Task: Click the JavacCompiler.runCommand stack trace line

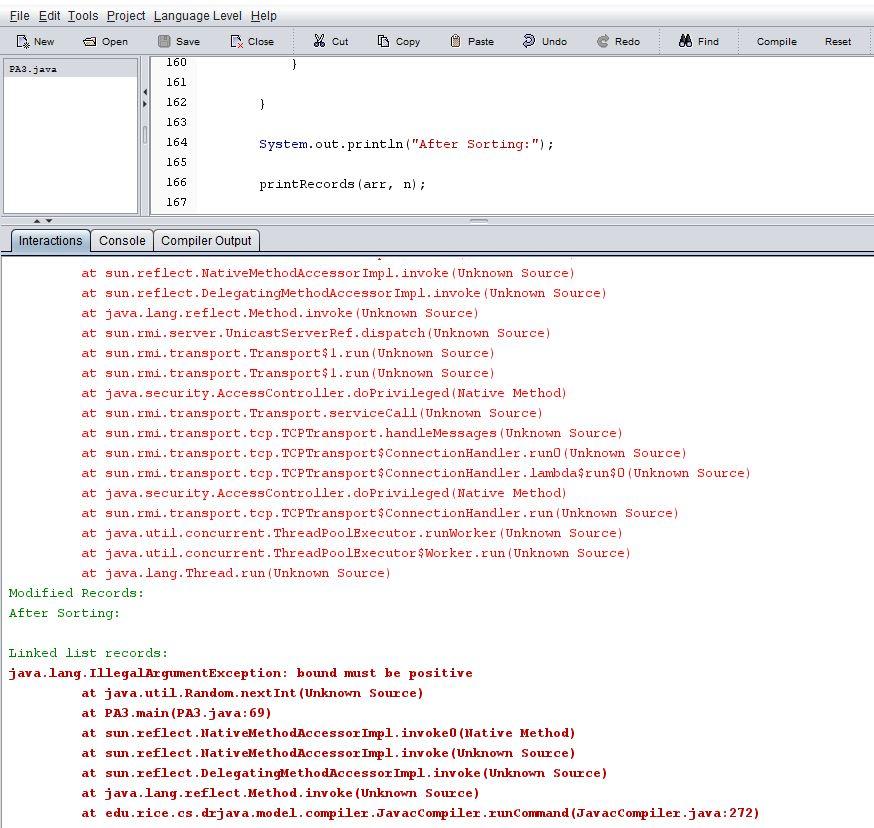Action: click(x=420, y=813)
